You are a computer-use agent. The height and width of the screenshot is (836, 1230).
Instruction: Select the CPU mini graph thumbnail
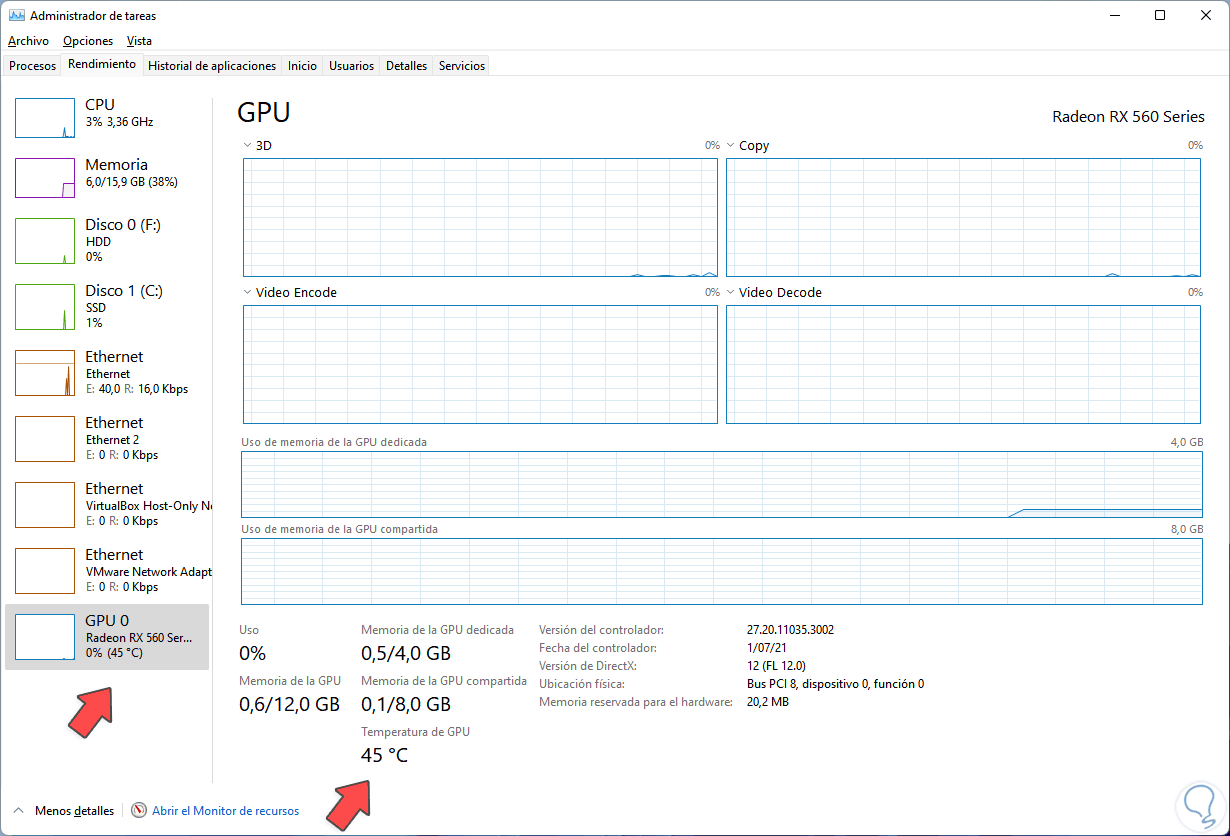click(x=45, y=118)
